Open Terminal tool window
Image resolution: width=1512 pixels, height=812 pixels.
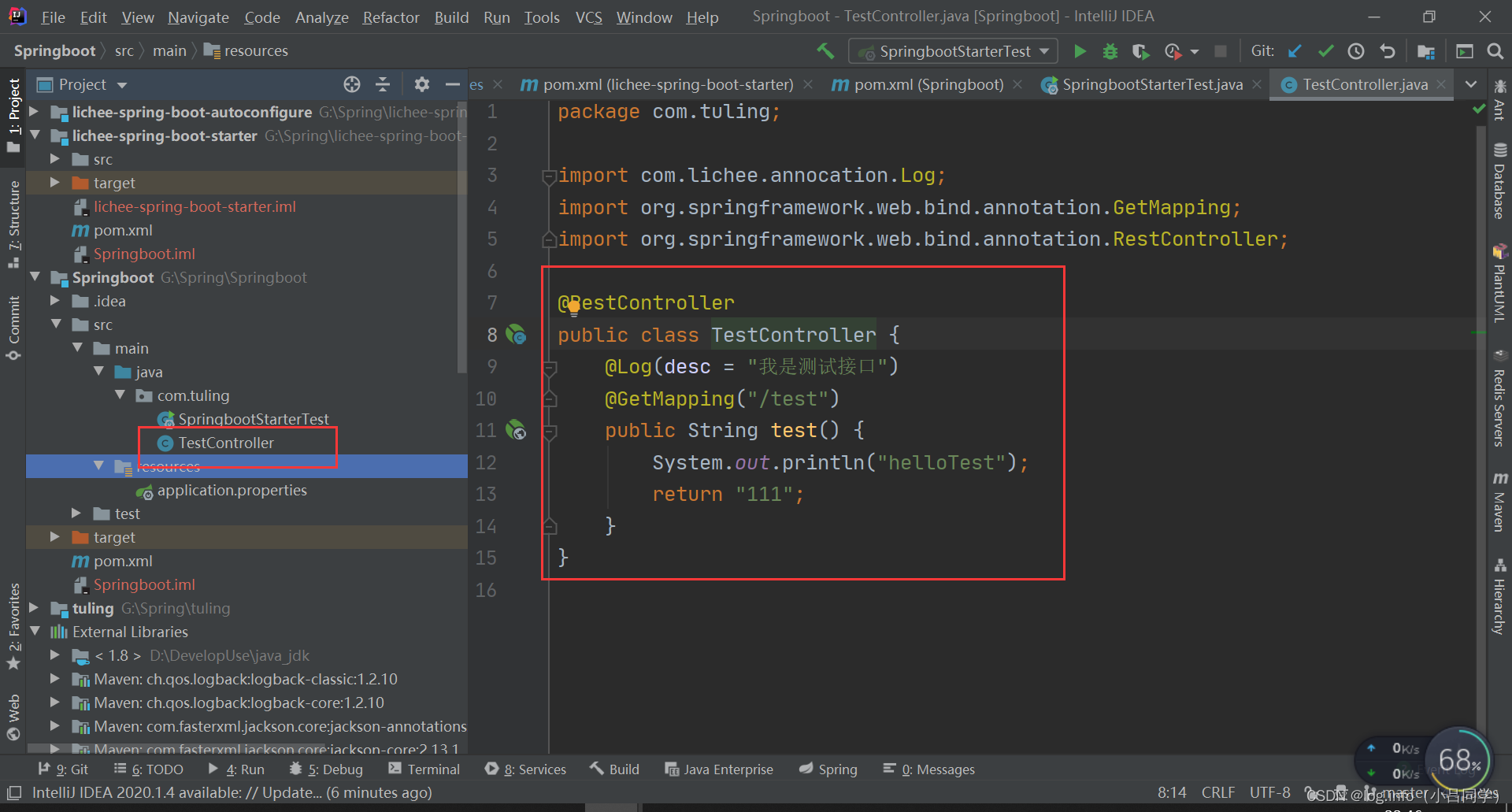(x=424, y=769)
